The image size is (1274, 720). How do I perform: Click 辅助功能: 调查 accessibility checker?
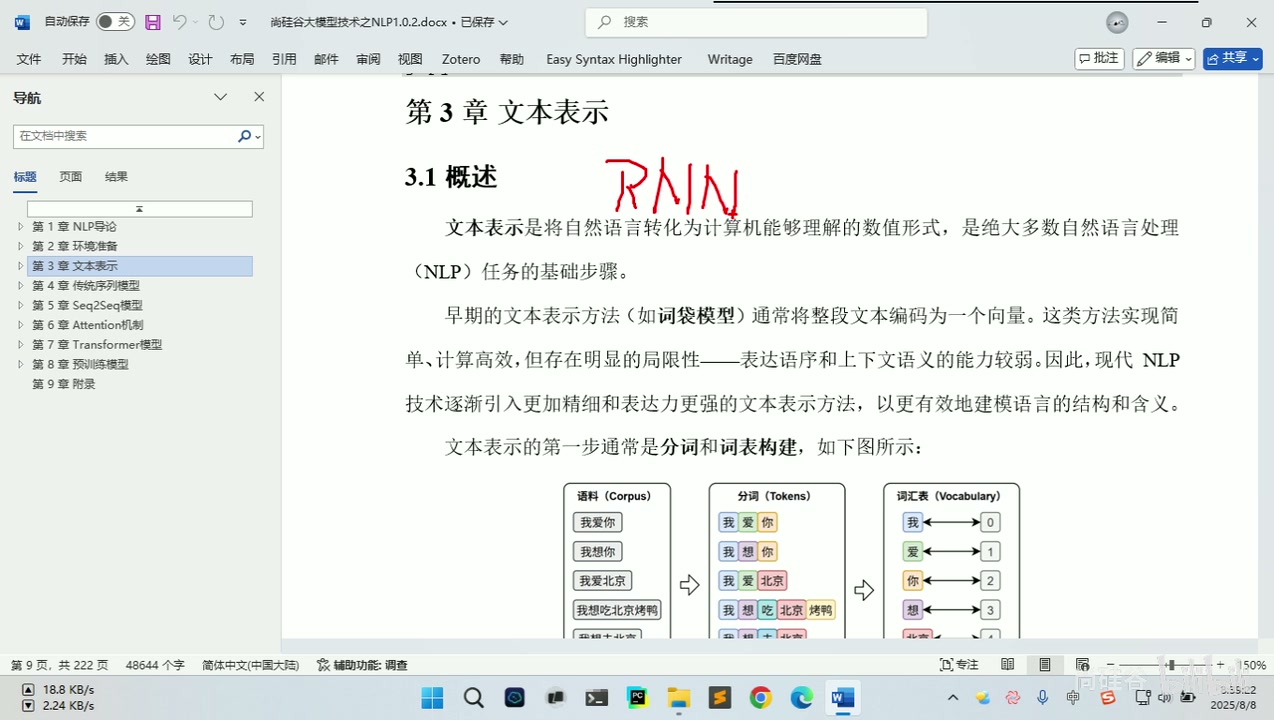pyautogui.click(x=362, y=665)
